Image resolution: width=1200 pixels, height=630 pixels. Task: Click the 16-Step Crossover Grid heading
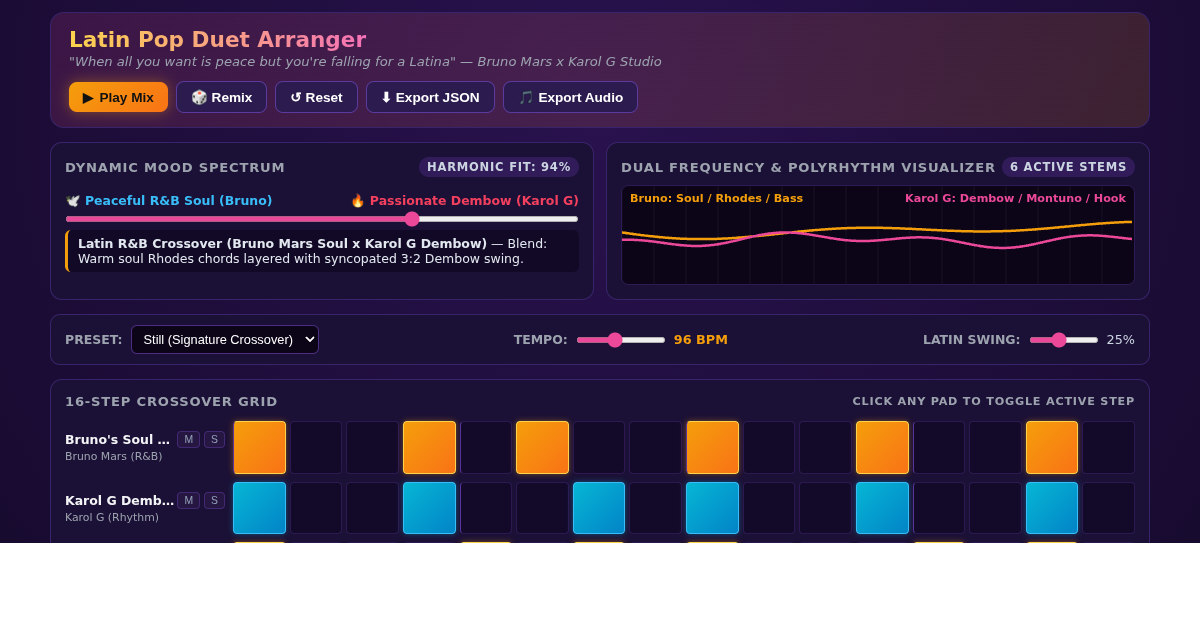click(x=171, y=401)
